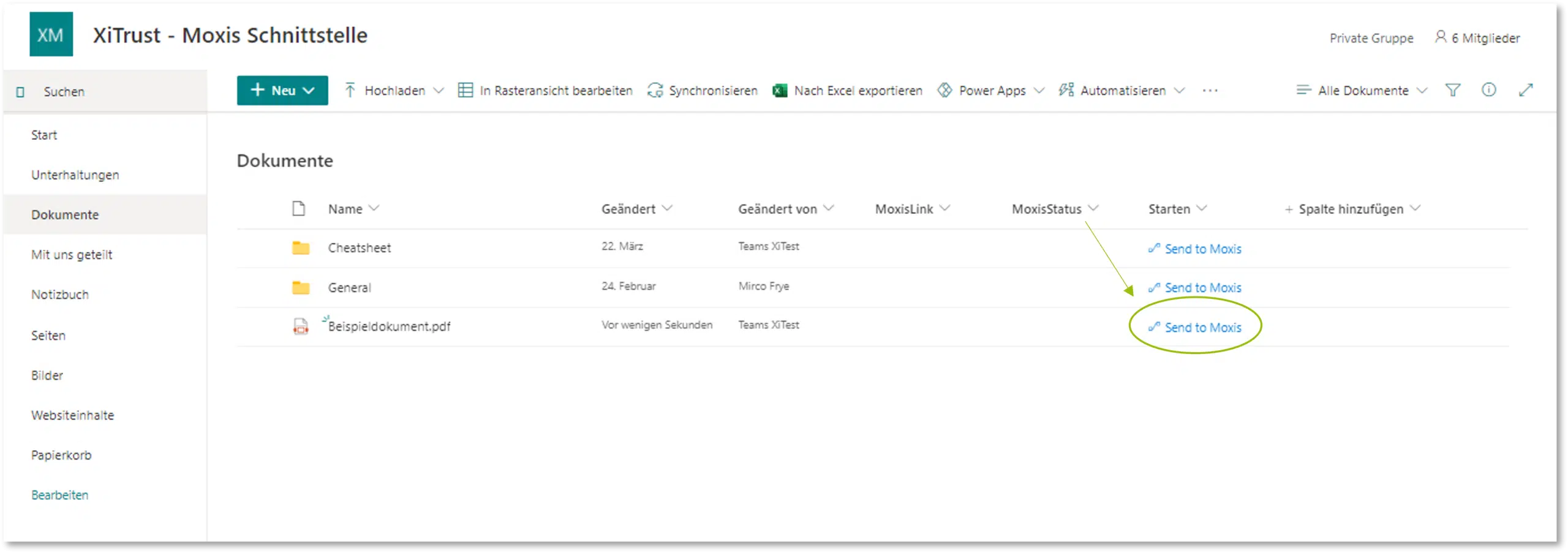
Task: Open the General folder name
Action: click(x=350, y=288)
